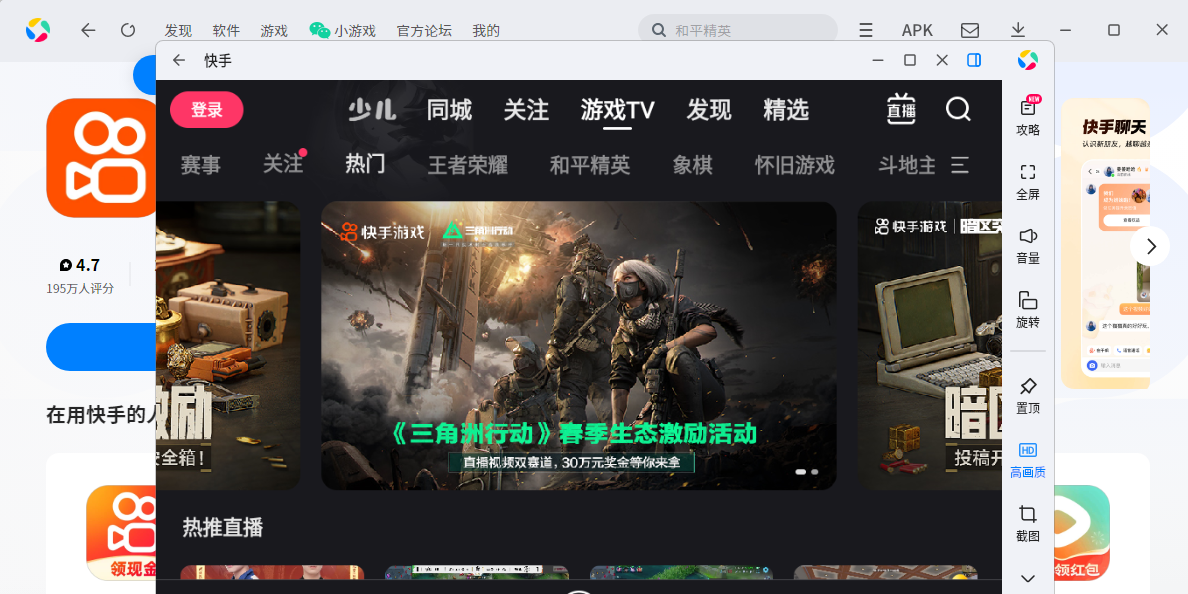This screenshot has height=594, width=1188.
Task: Open the 直播 live icon
Action: (902, 110)
